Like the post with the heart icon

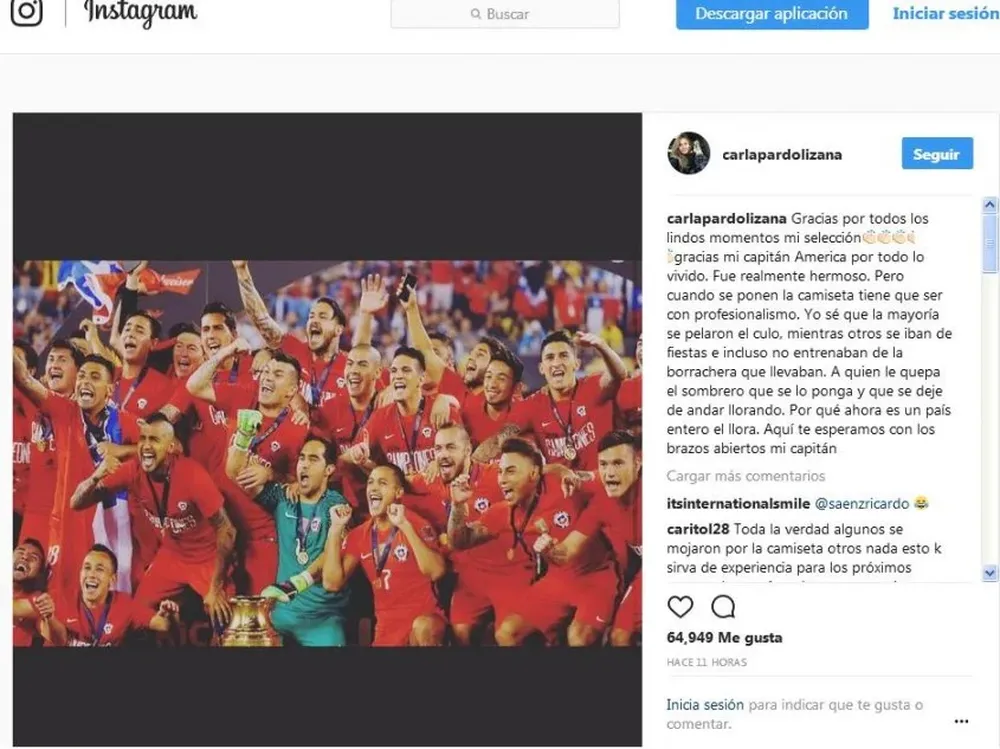tap(680, 607)
